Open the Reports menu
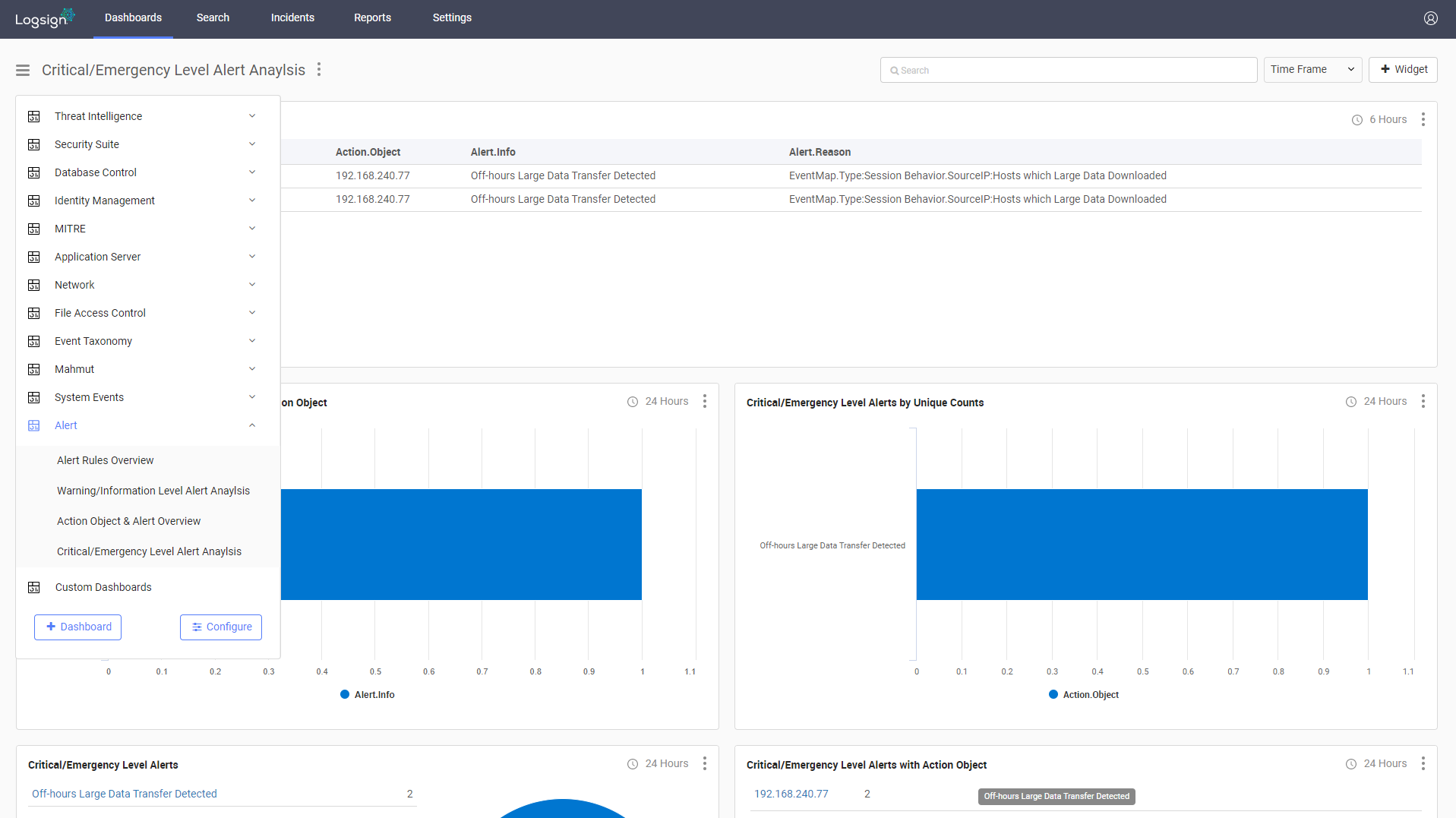The width and height of the screenshot is (1456, 818). tap(372, 17)
